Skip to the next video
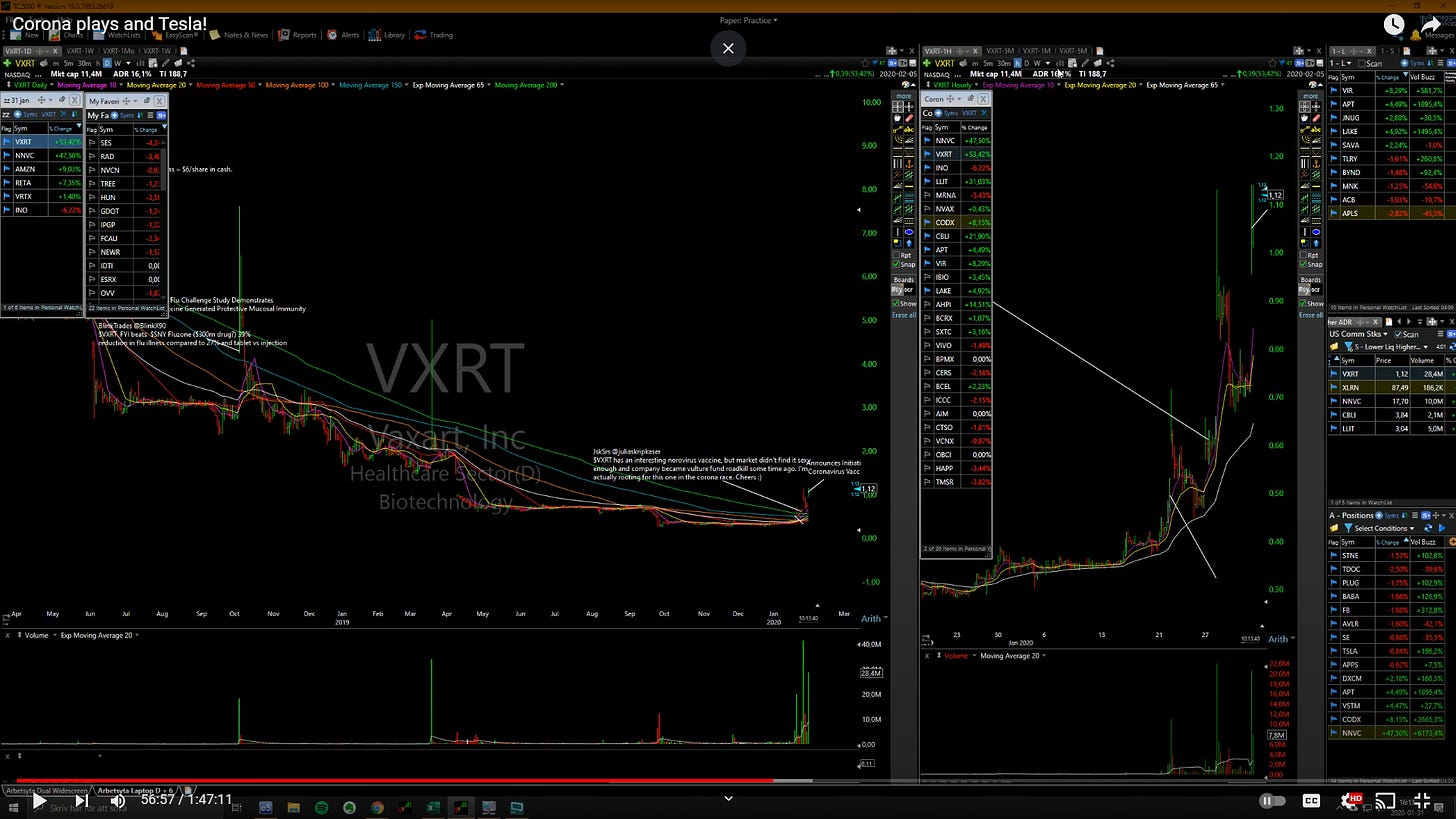 (x=81, y=800)
